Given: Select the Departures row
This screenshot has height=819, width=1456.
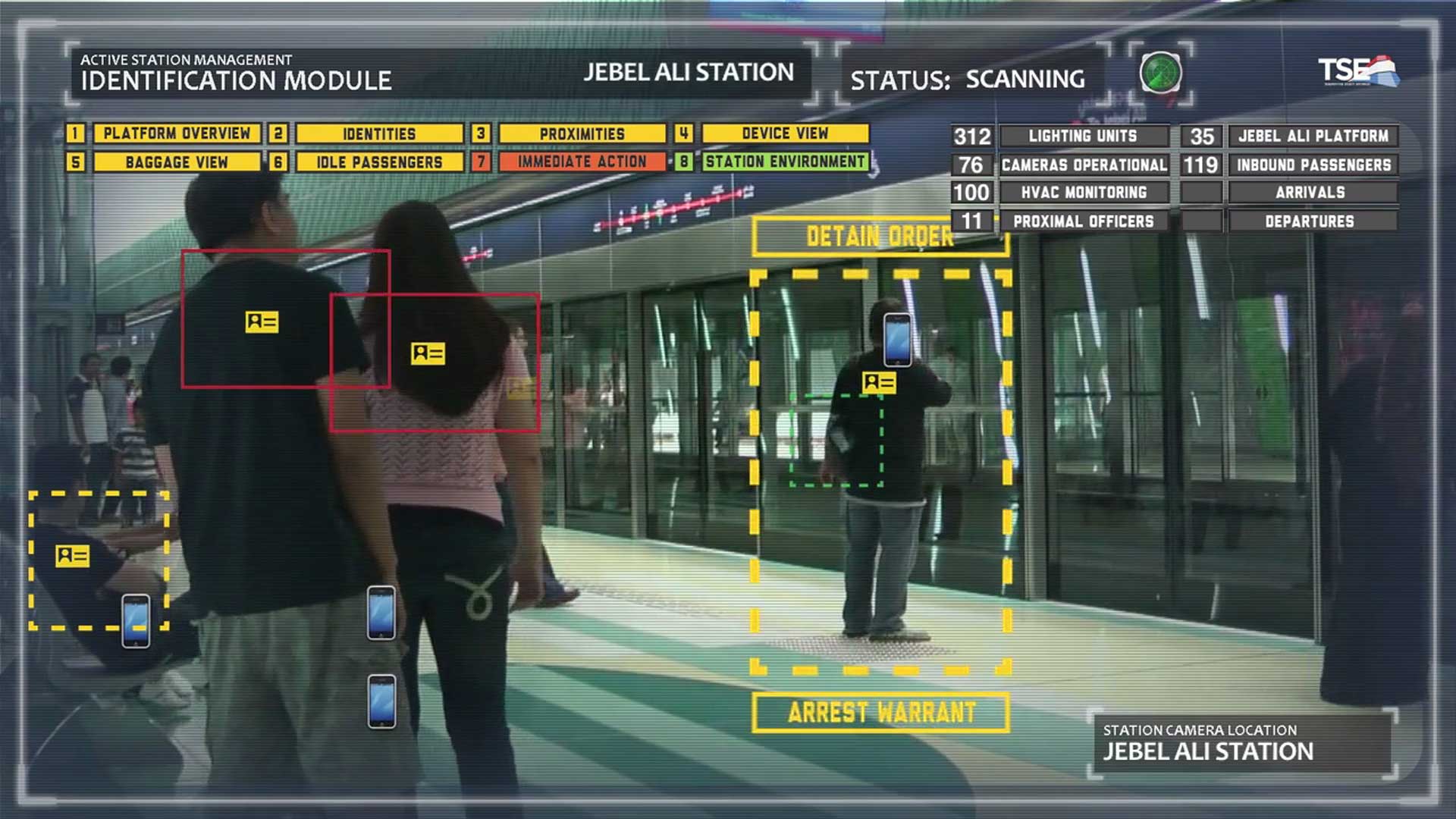Looking at the screenshot, I should click(x=1313, y=221).
